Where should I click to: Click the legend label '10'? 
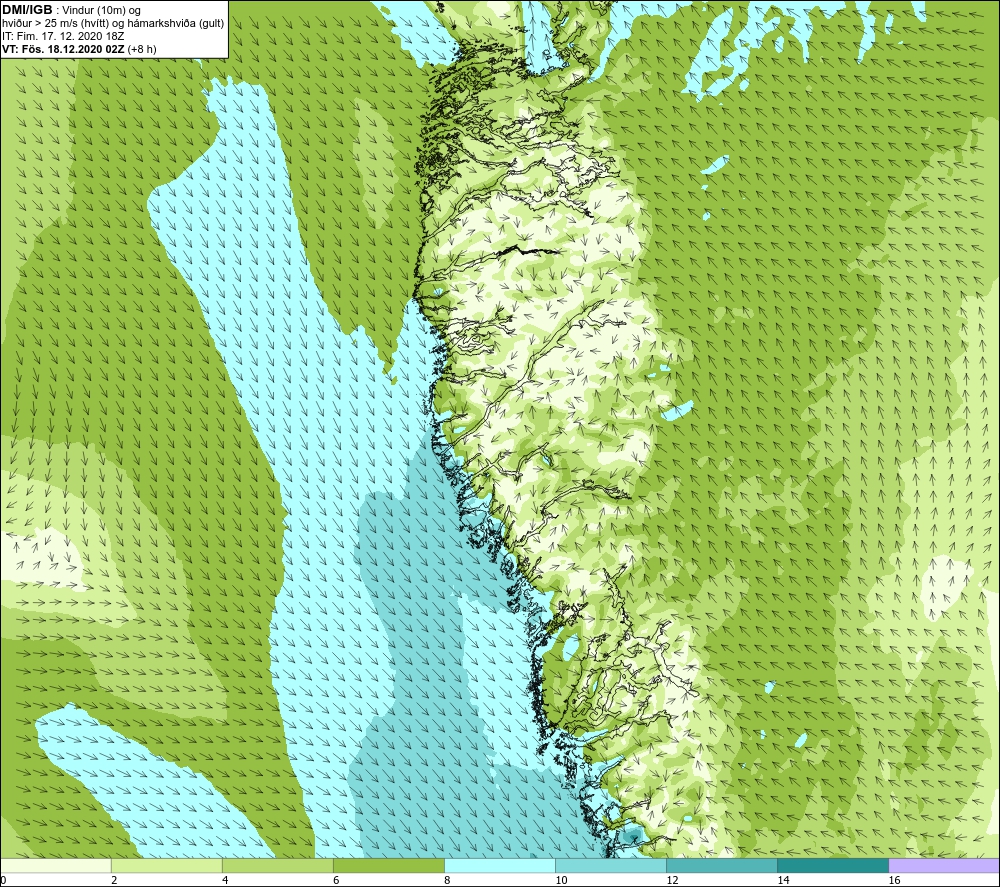[561, 880]
